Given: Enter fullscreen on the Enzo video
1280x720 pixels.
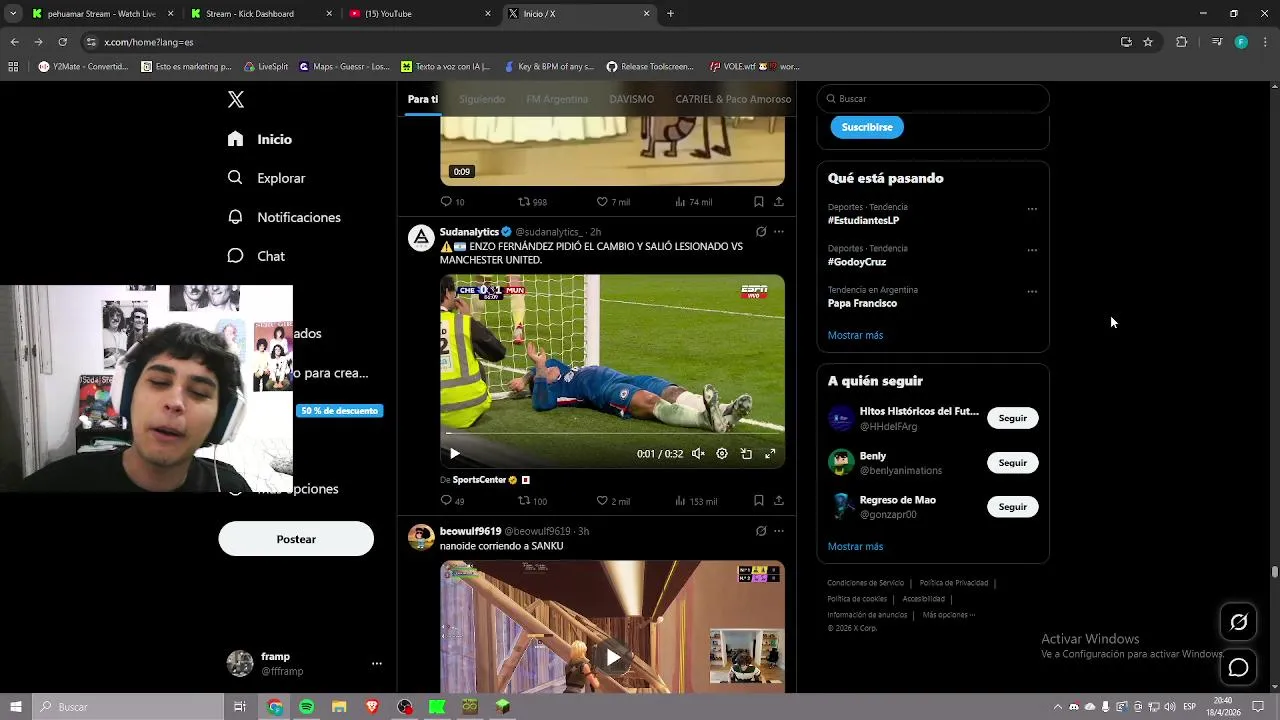Looking at the screenshot, I should click(x=770, y=454).
